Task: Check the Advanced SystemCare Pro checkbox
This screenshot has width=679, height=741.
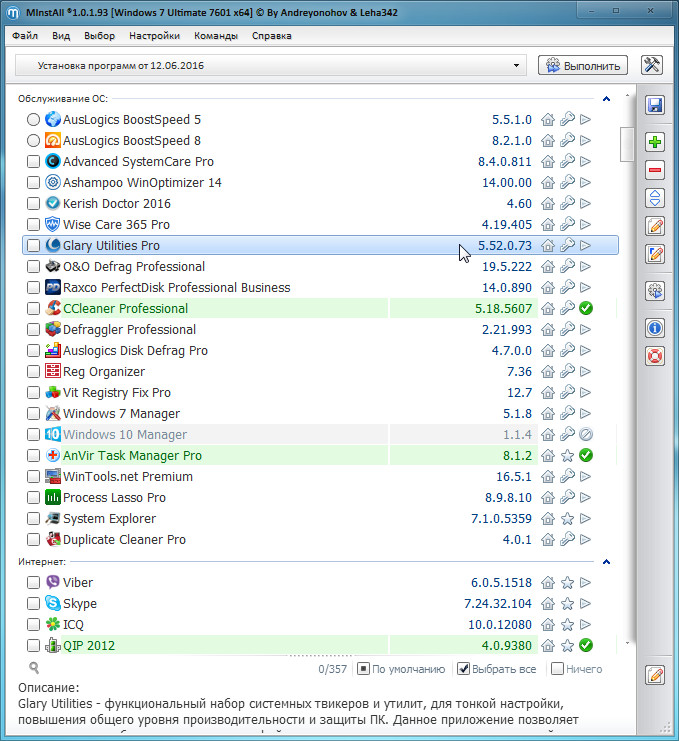Action: click(x=33, y=161)
